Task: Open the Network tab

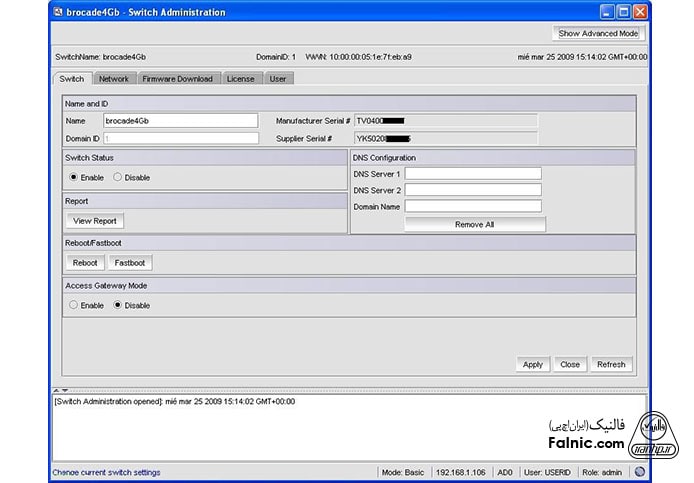Action: coord(113,78)
